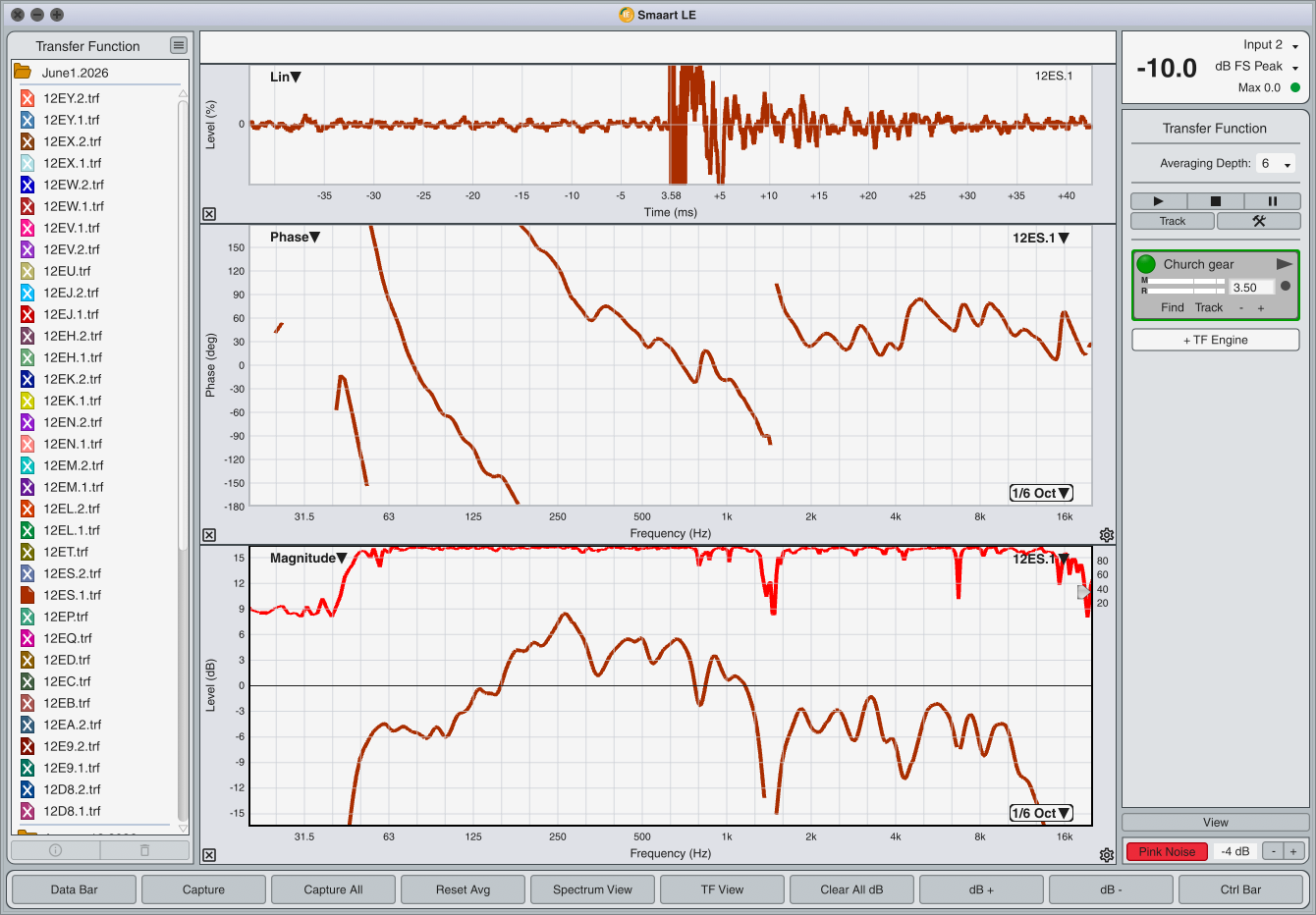The width and height of the screenshot is (1316, 915).
Task: Click the dB + button
Action: tap(981, 889)
